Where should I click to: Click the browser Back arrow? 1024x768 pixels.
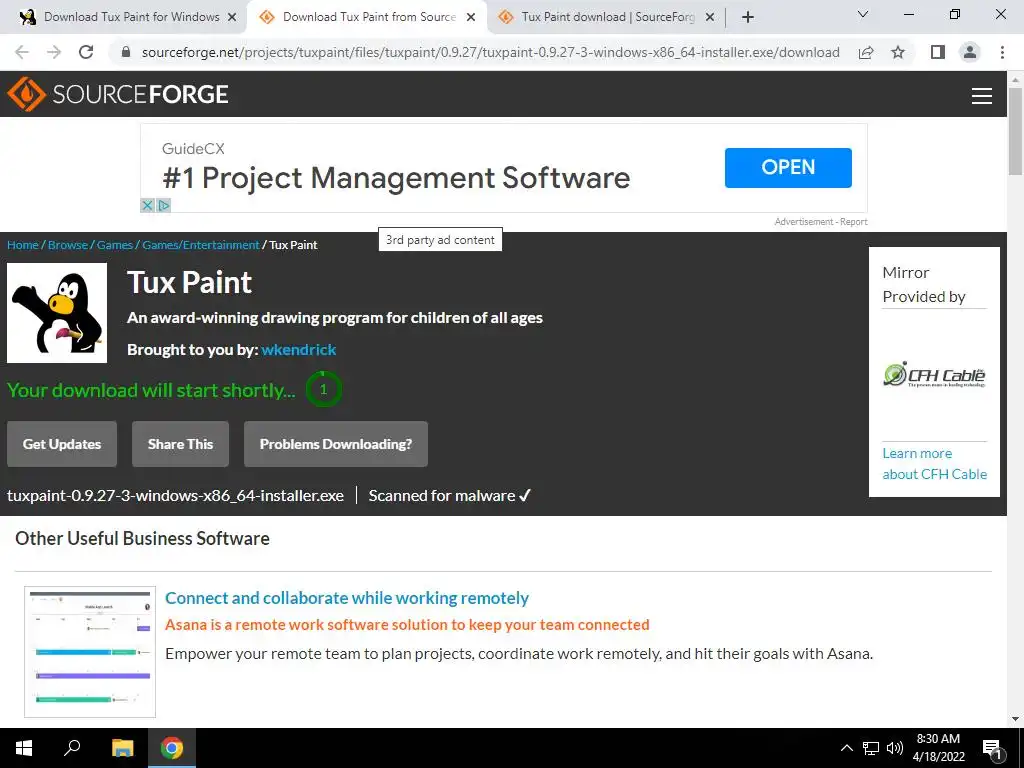(22, 52)
